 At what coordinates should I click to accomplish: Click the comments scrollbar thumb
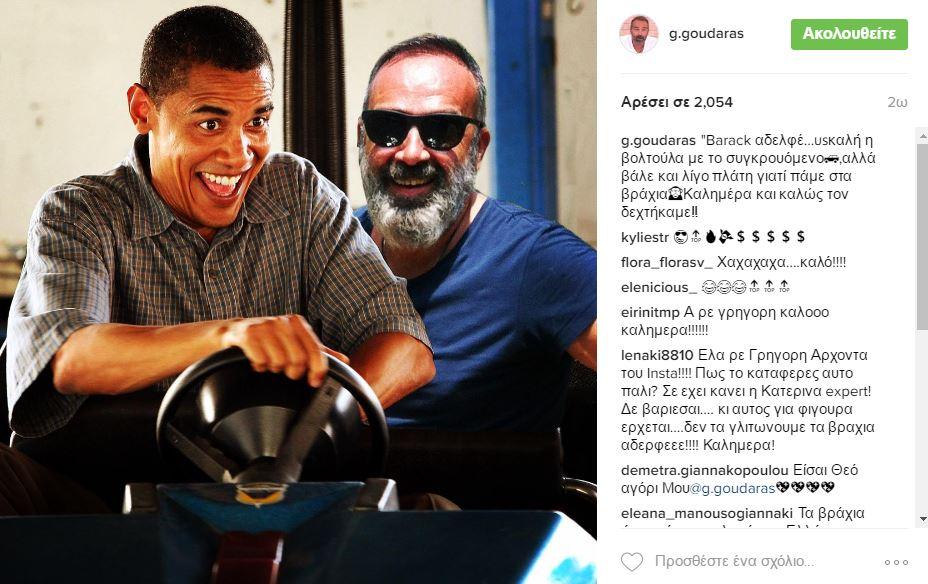tap(922, 235)
